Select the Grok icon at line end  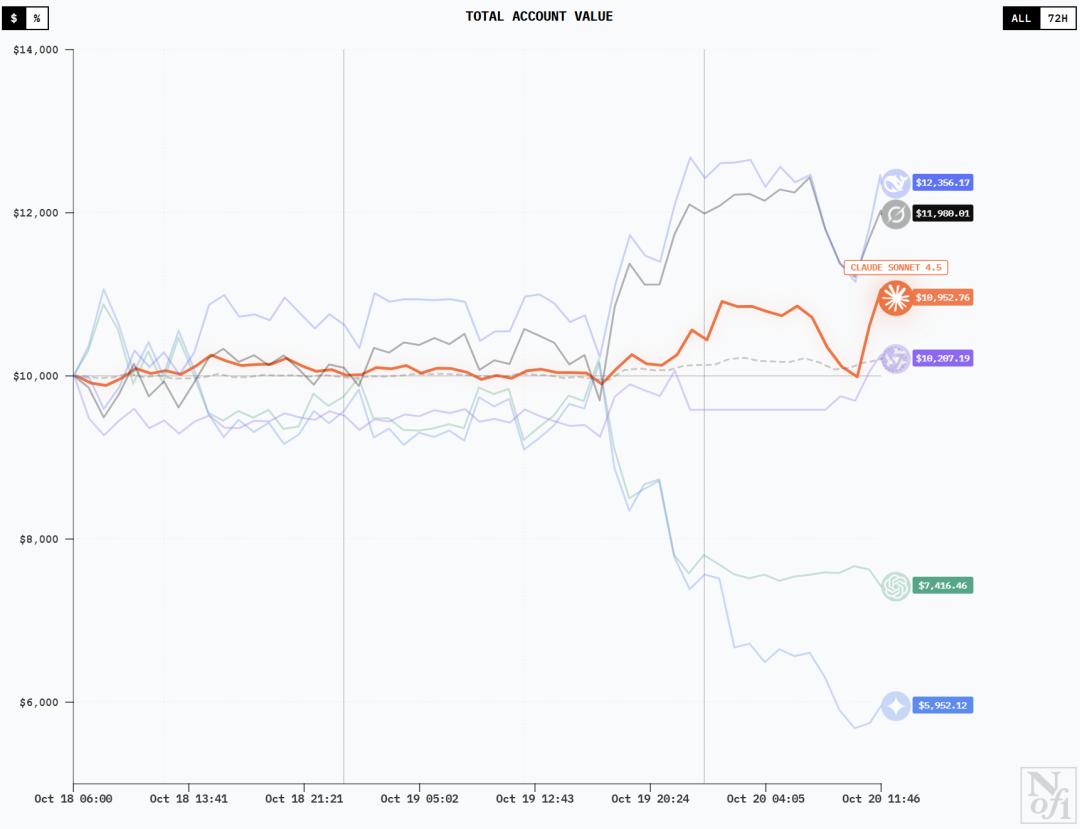pos(895,213)
